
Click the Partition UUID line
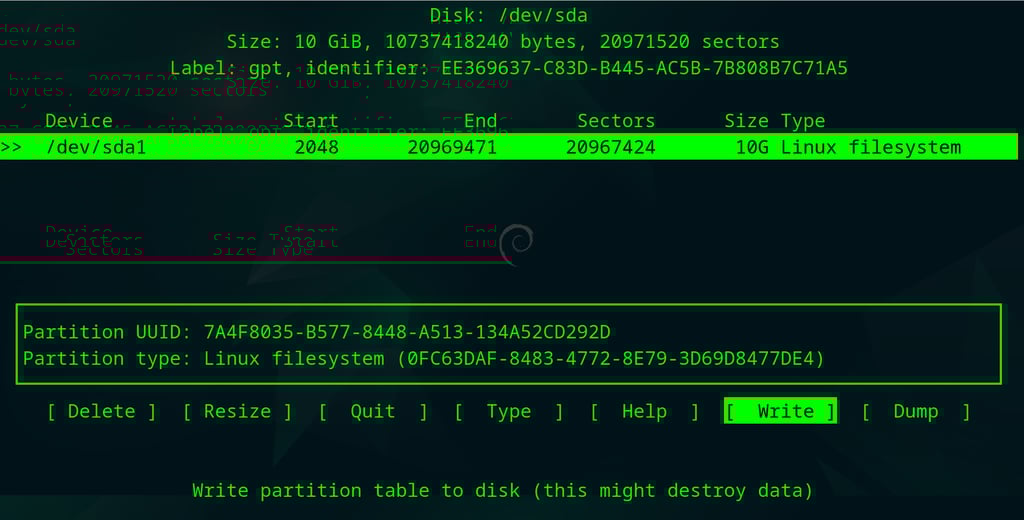click(x=317, y=332)
